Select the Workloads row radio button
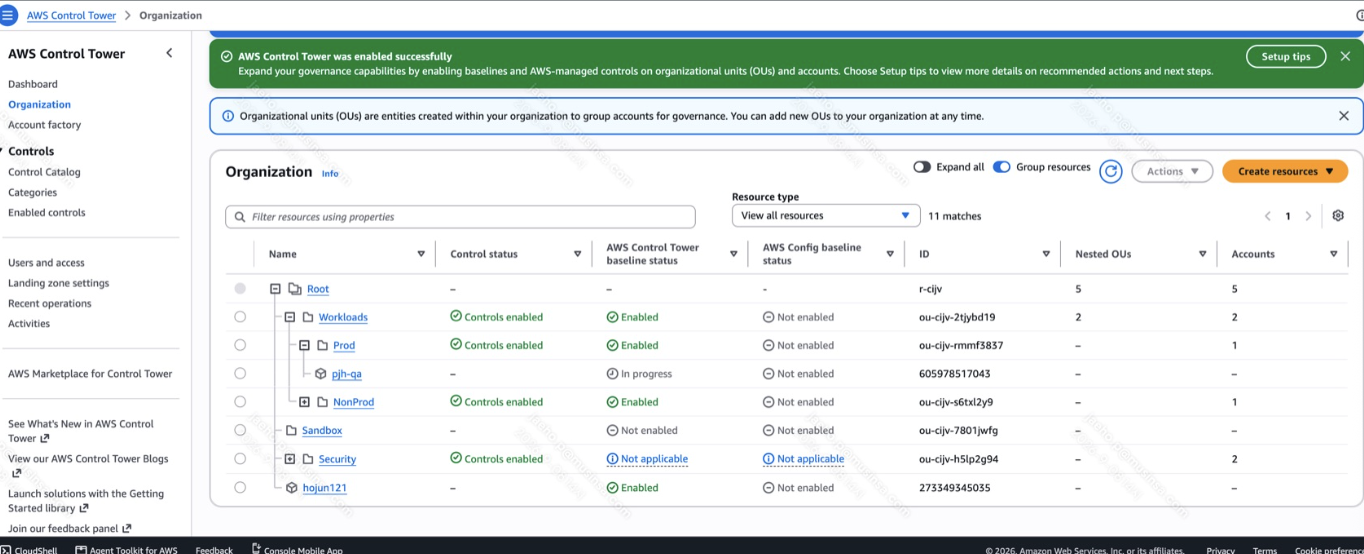The width and height of the screenshot is (1364, 554). [x=240, y=317]
